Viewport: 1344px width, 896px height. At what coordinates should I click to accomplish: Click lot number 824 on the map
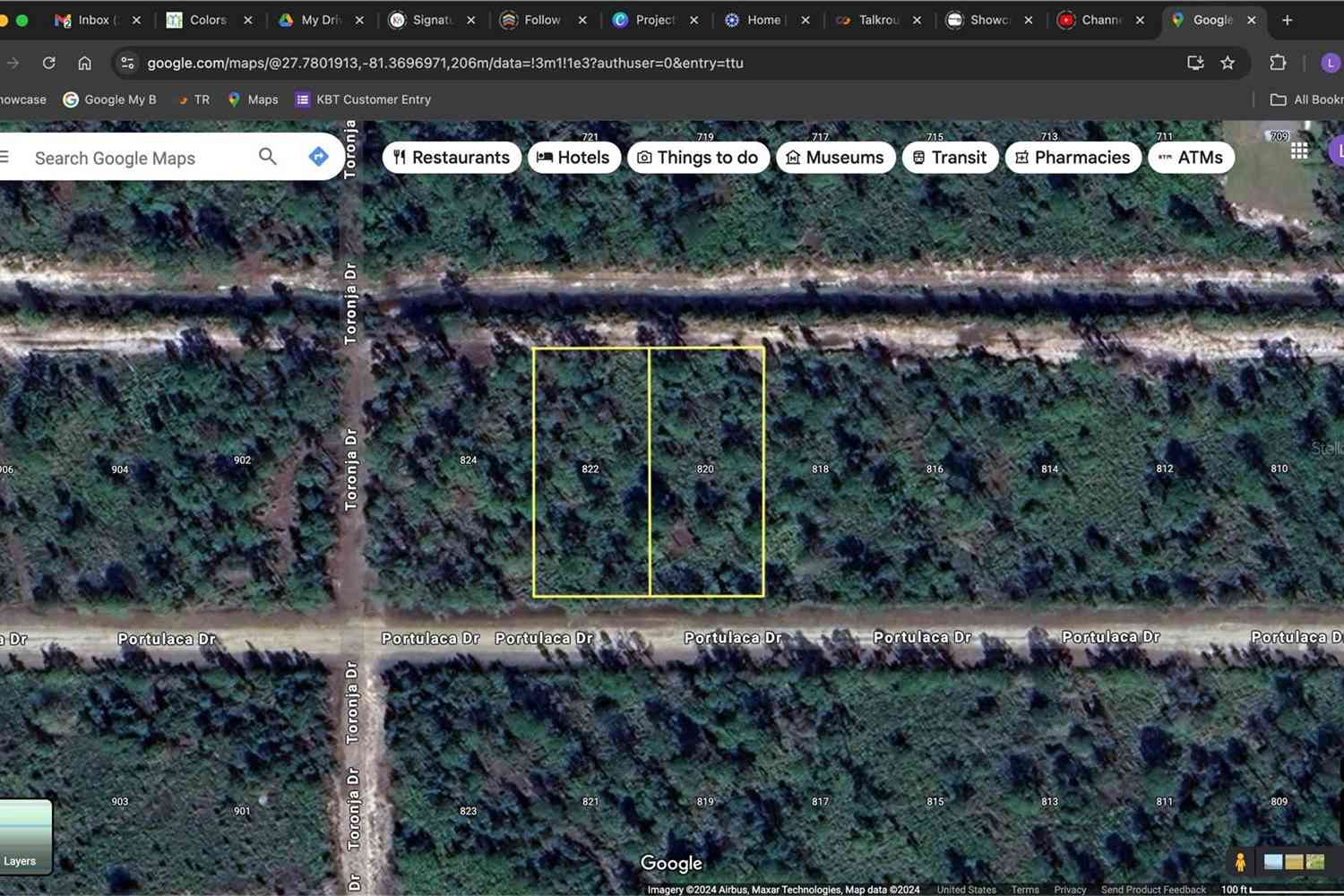pyautogui.click(x=468, y=460)
